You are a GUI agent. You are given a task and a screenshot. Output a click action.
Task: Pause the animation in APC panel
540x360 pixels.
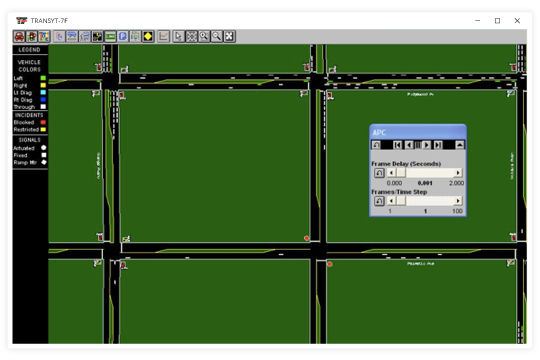point(418,145)
